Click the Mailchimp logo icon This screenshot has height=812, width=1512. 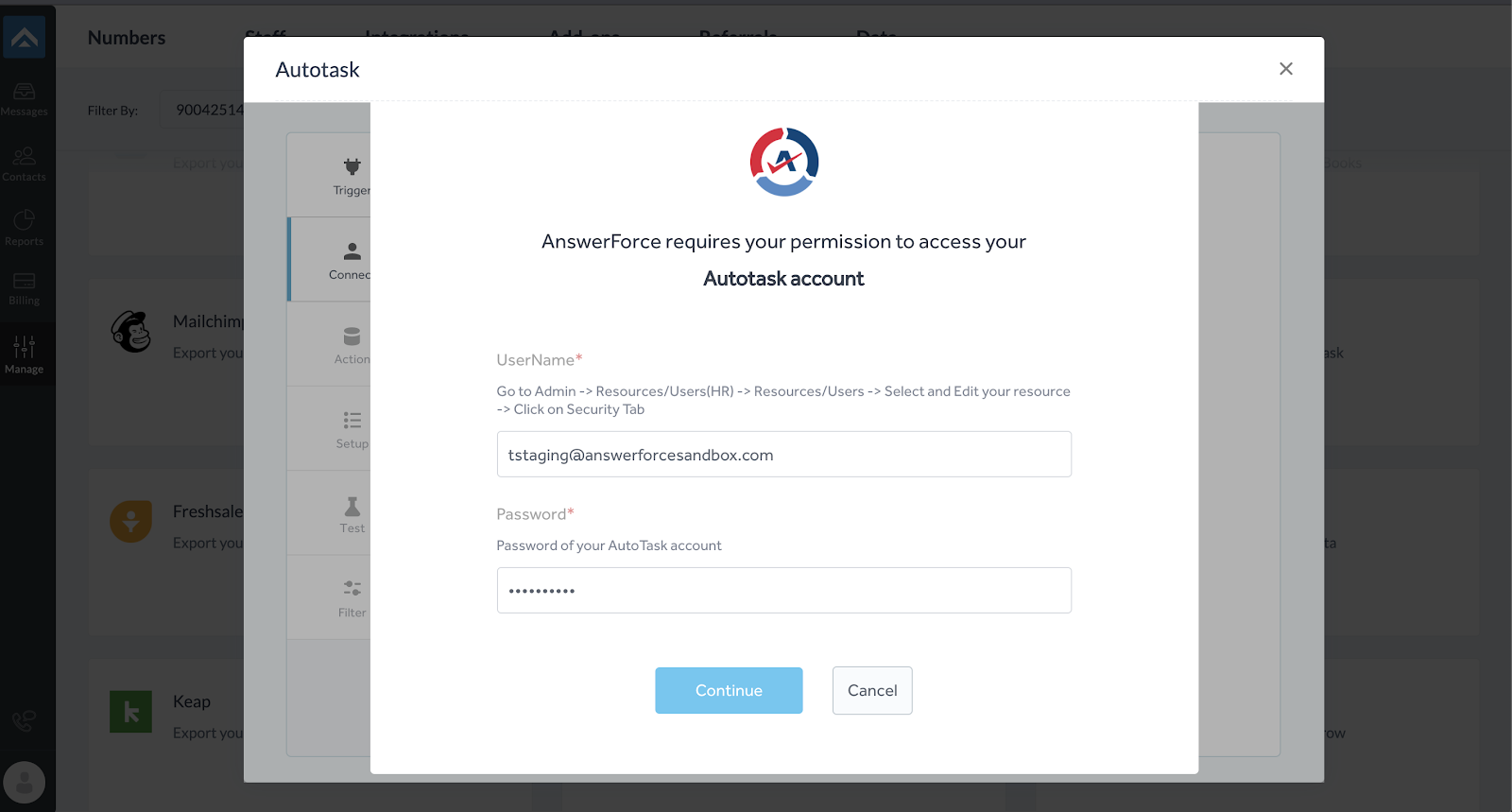131,332
